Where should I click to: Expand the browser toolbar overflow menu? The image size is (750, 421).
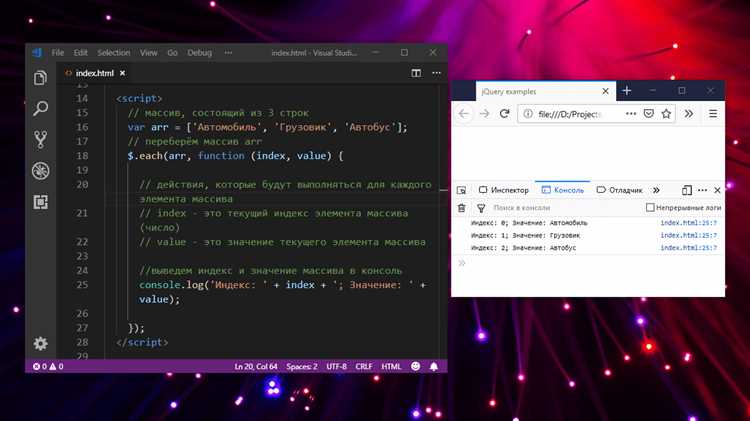point(688,114)
